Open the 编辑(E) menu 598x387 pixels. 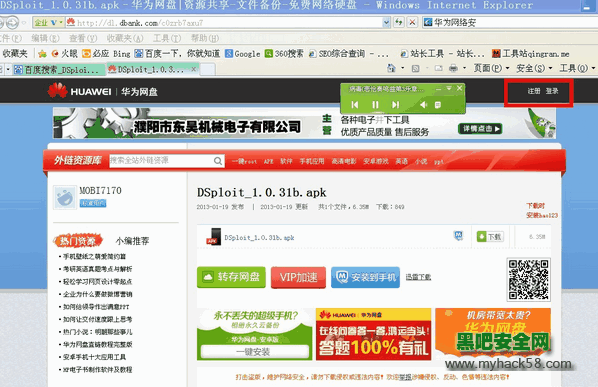(x=45, y=38)
